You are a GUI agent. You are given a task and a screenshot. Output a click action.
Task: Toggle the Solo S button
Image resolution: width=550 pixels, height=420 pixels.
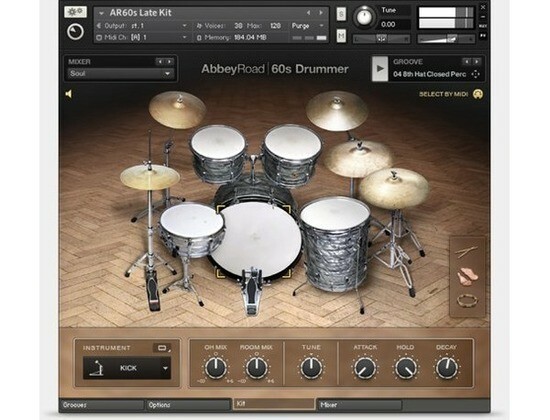[x=341, y=14]
